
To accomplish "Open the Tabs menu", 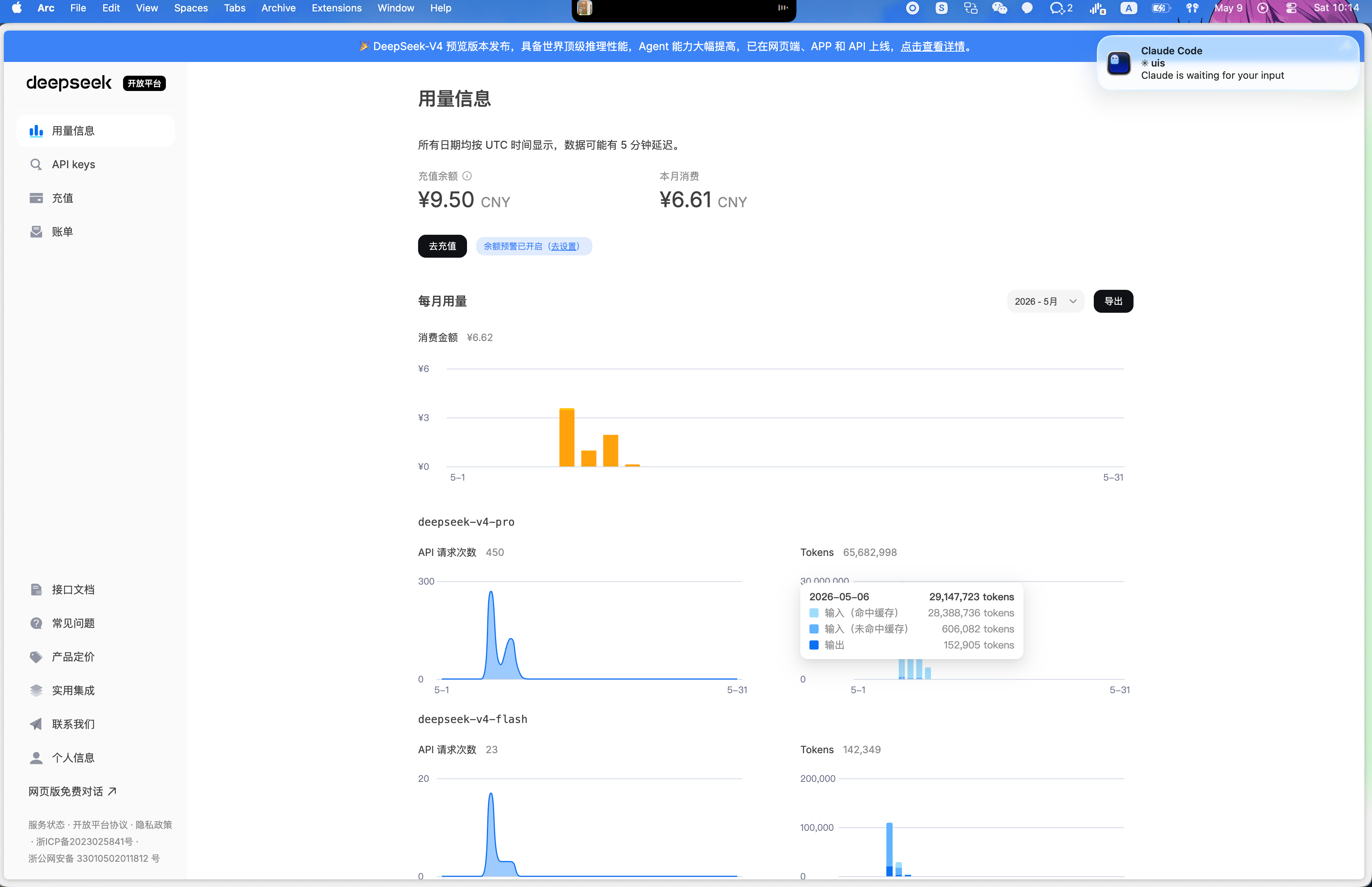I will [x=235, y=8].
